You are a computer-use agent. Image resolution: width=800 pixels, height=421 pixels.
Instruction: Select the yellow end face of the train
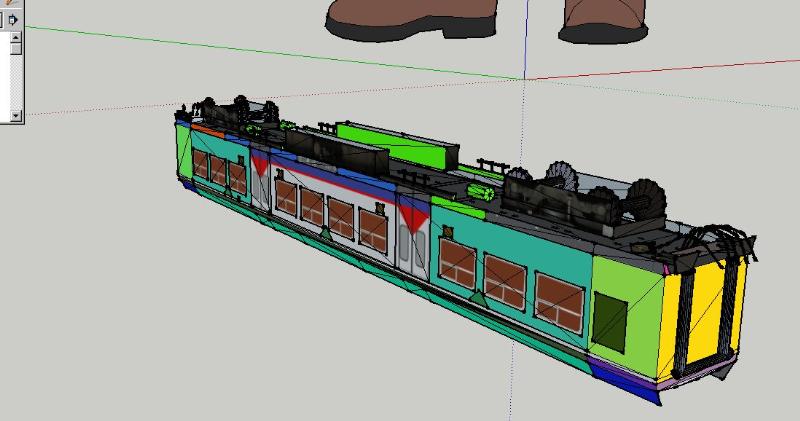pos(708,312)
